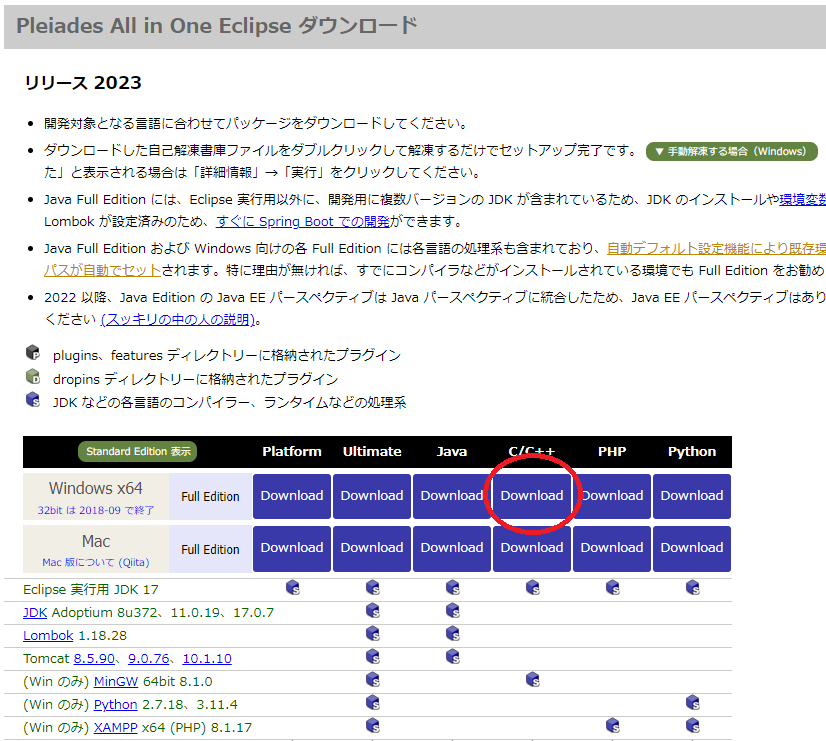826x741 pixels.
Task: Download Mac Java Full Edition
Action: pyautogui.click(x=452, y=548)
